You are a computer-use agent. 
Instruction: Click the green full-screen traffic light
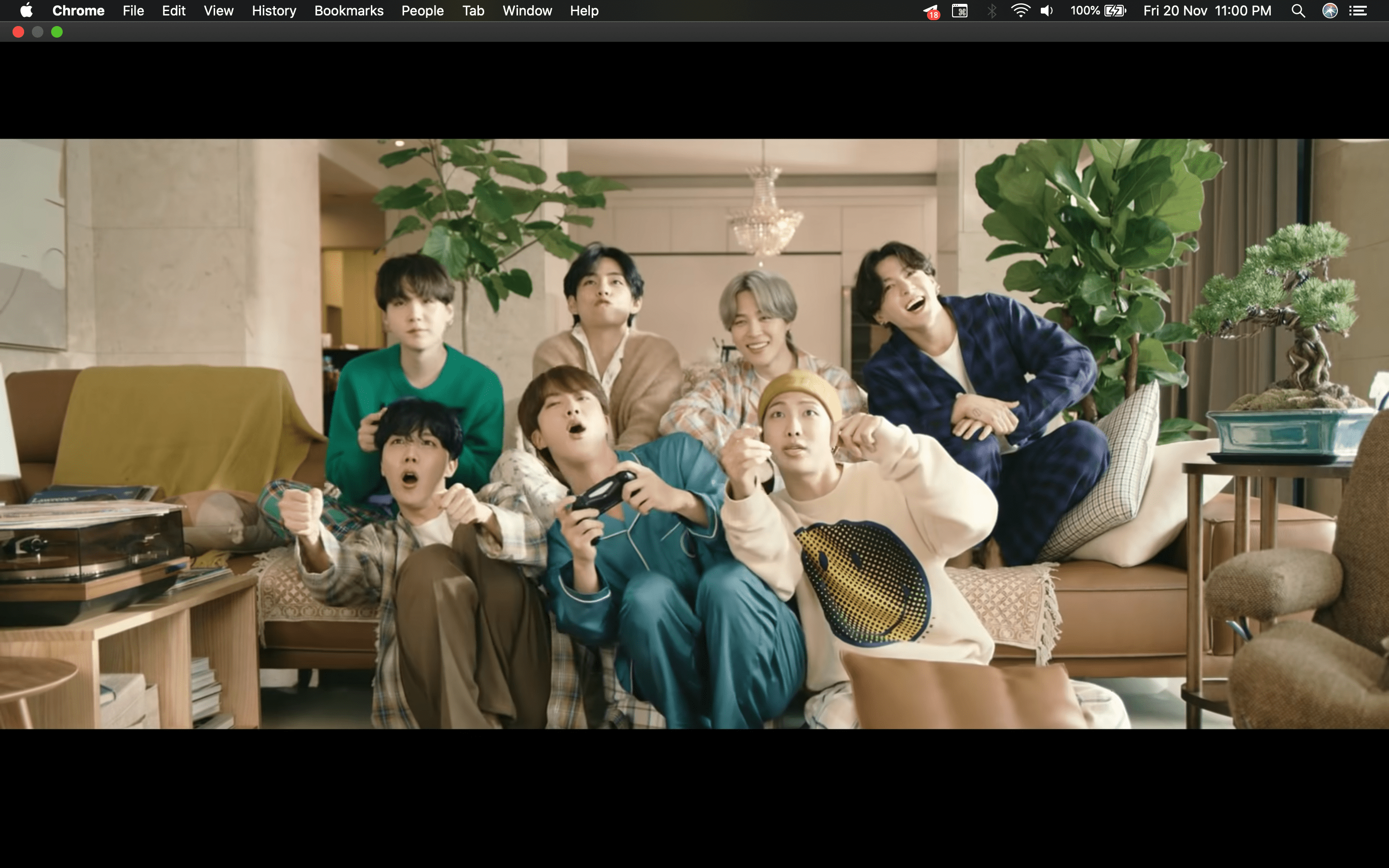[57, 31]
